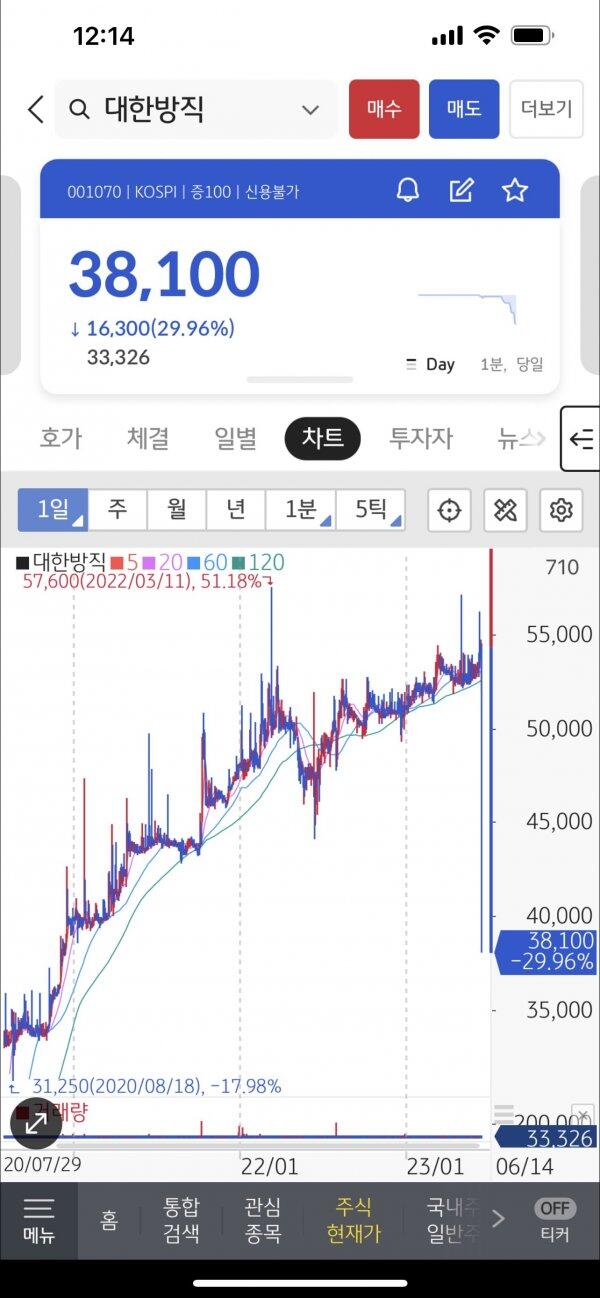Screen dimensions: 600x1298
Task: Open 관심종목 in bottom bar
Action: coord(263,1220)
